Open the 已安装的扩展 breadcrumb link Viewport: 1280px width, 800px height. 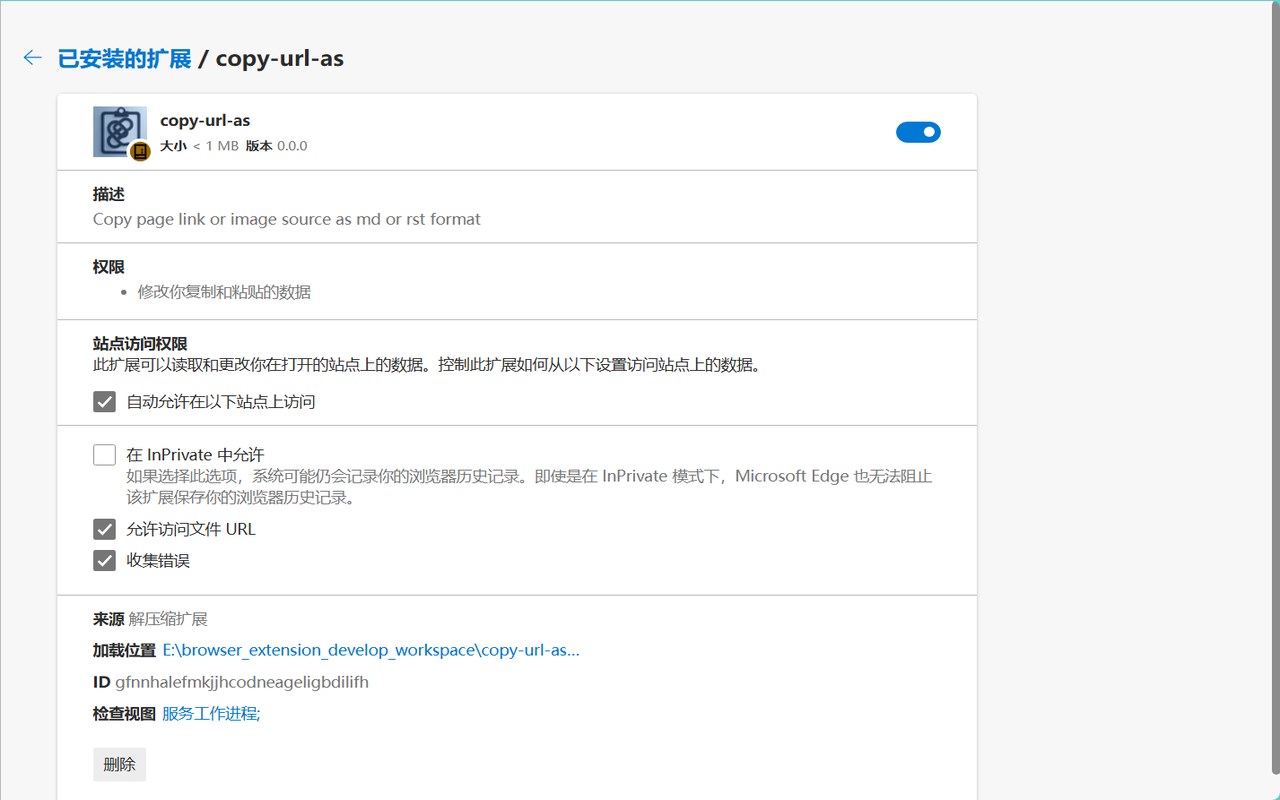(x=124, y=58)
